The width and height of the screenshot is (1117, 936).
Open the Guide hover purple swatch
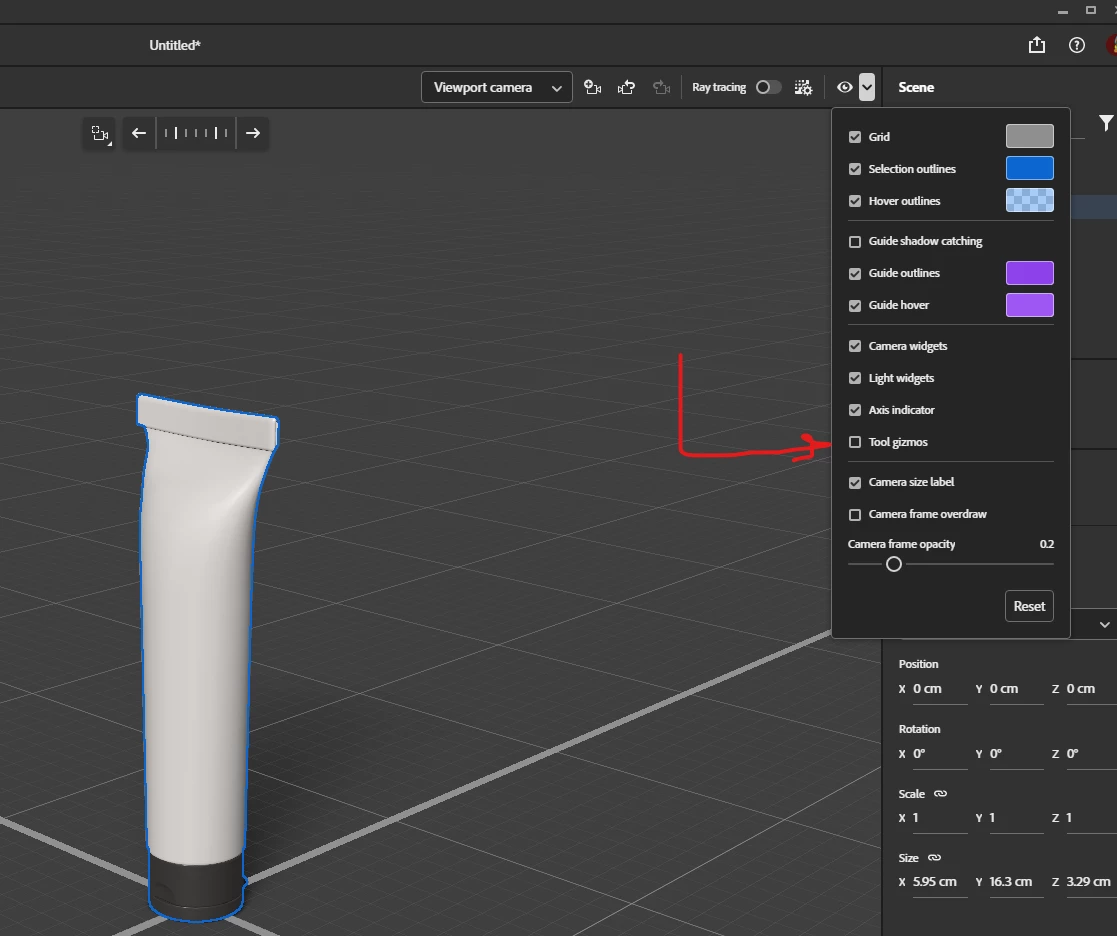click(x=1029, y=305)
